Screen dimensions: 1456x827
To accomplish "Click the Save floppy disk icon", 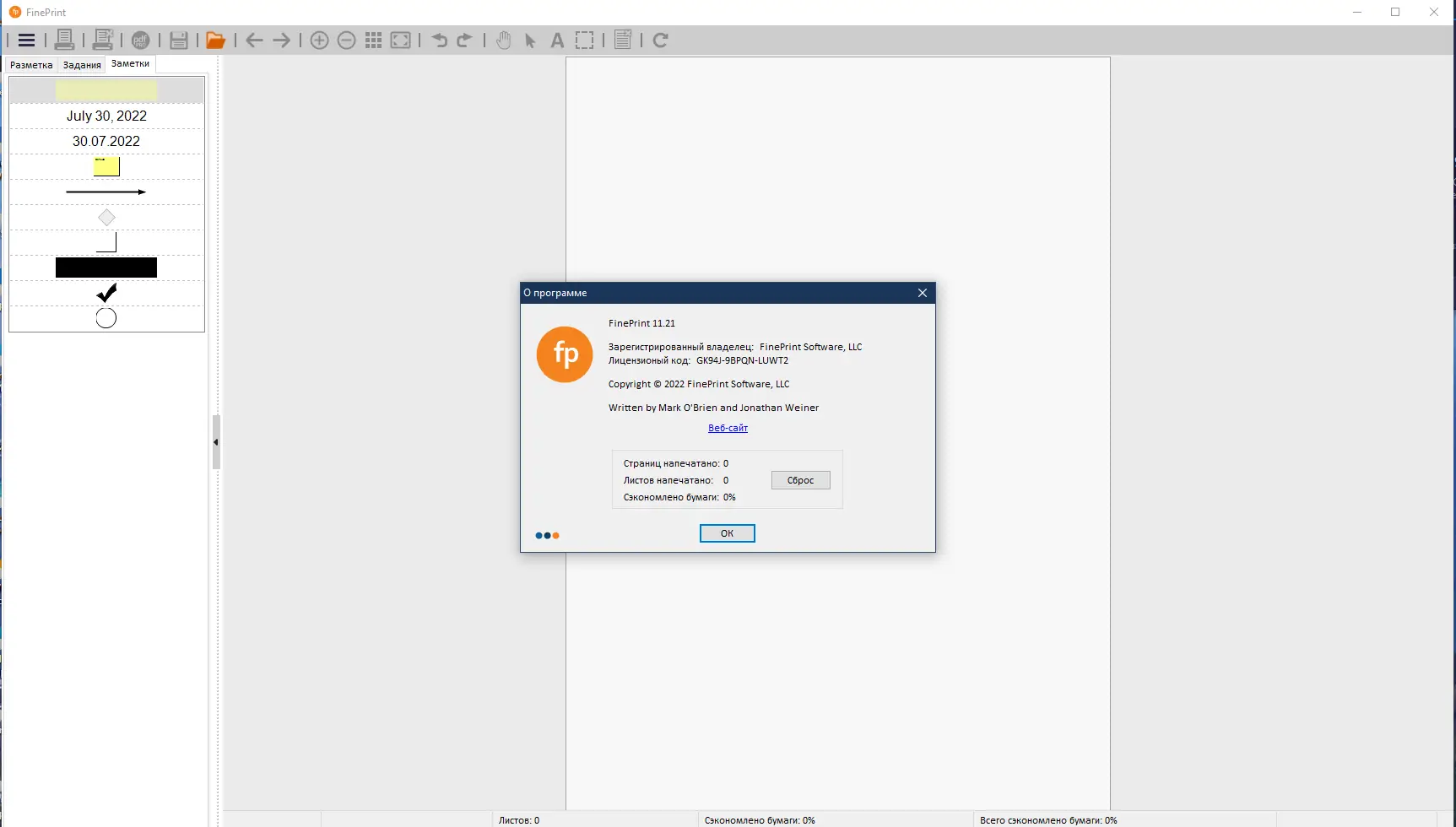I will (179, 40).
